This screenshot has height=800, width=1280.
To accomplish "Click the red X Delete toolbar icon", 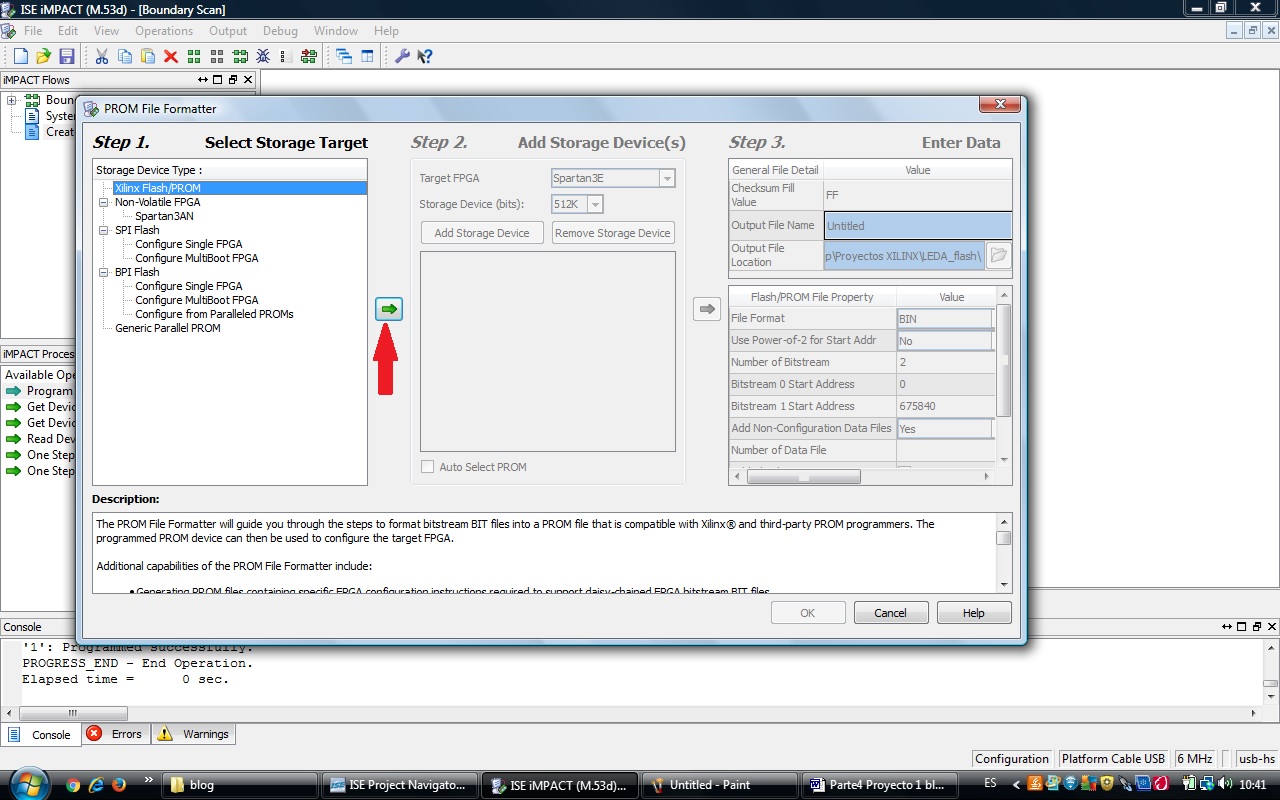I will pyautogui.click(x=170, y=56).
